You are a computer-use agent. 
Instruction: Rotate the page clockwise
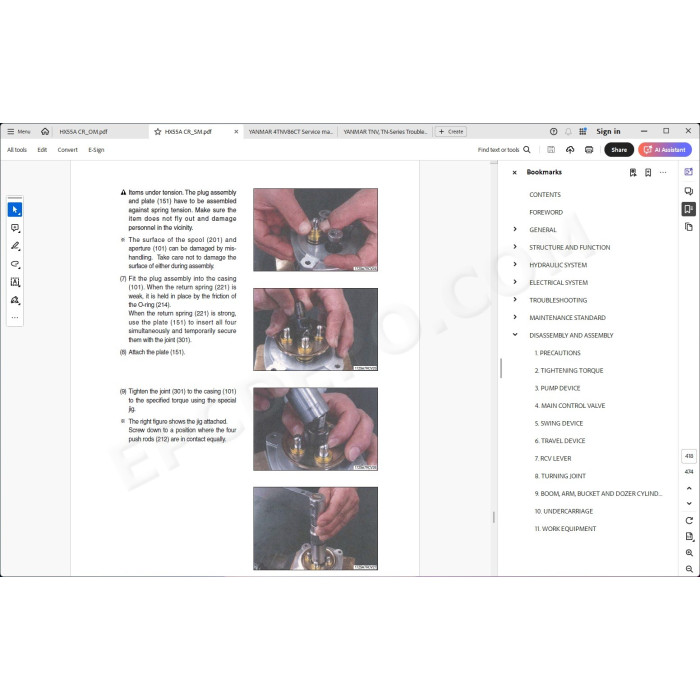click(x=689, y=521)
